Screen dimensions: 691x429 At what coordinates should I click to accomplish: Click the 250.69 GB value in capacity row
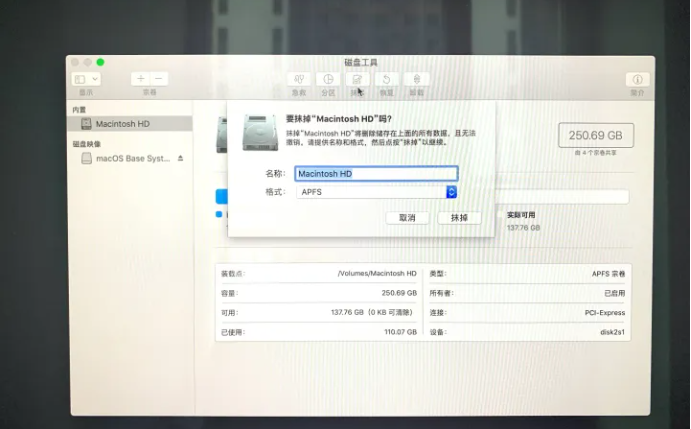point(399,293)
